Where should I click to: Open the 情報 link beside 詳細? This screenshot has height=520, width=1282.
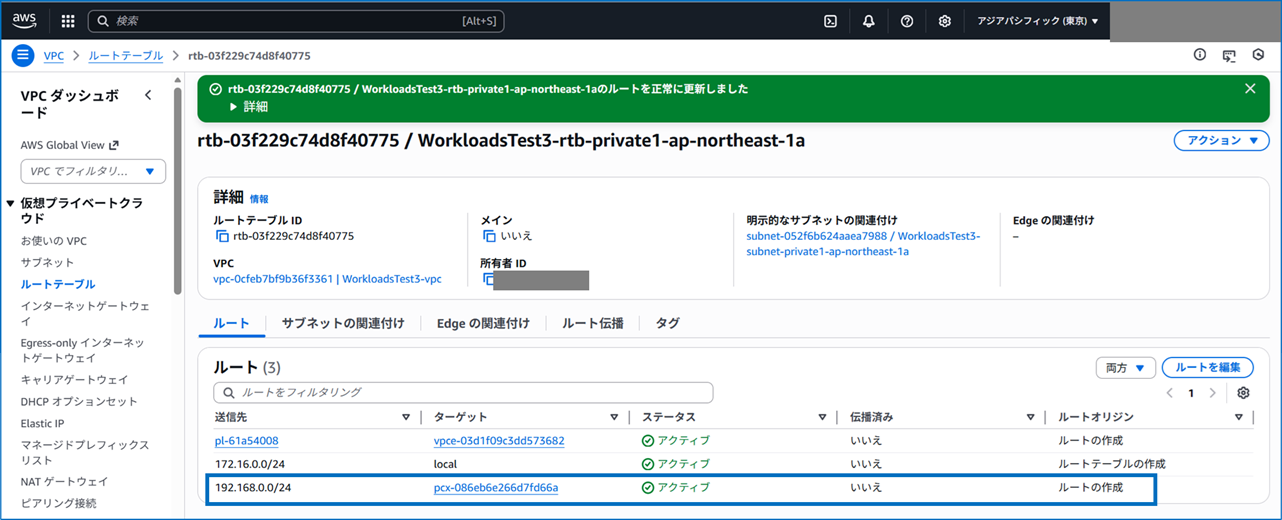click(259, 199)
